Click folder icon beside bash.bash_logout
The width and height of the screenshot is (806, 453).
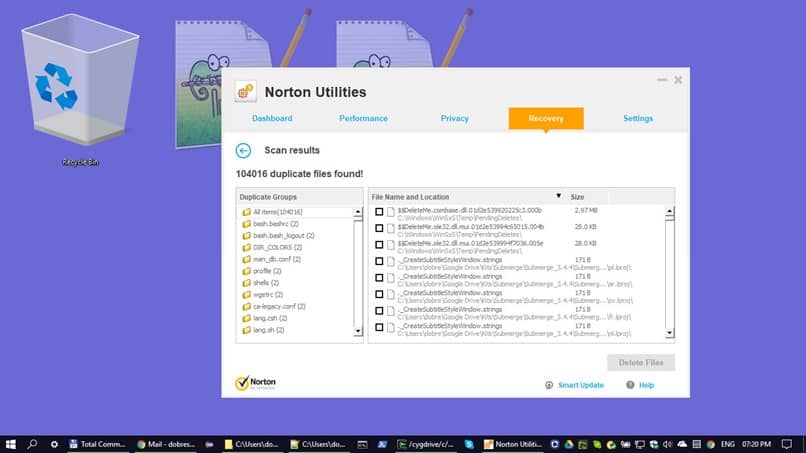pos(247,235)
